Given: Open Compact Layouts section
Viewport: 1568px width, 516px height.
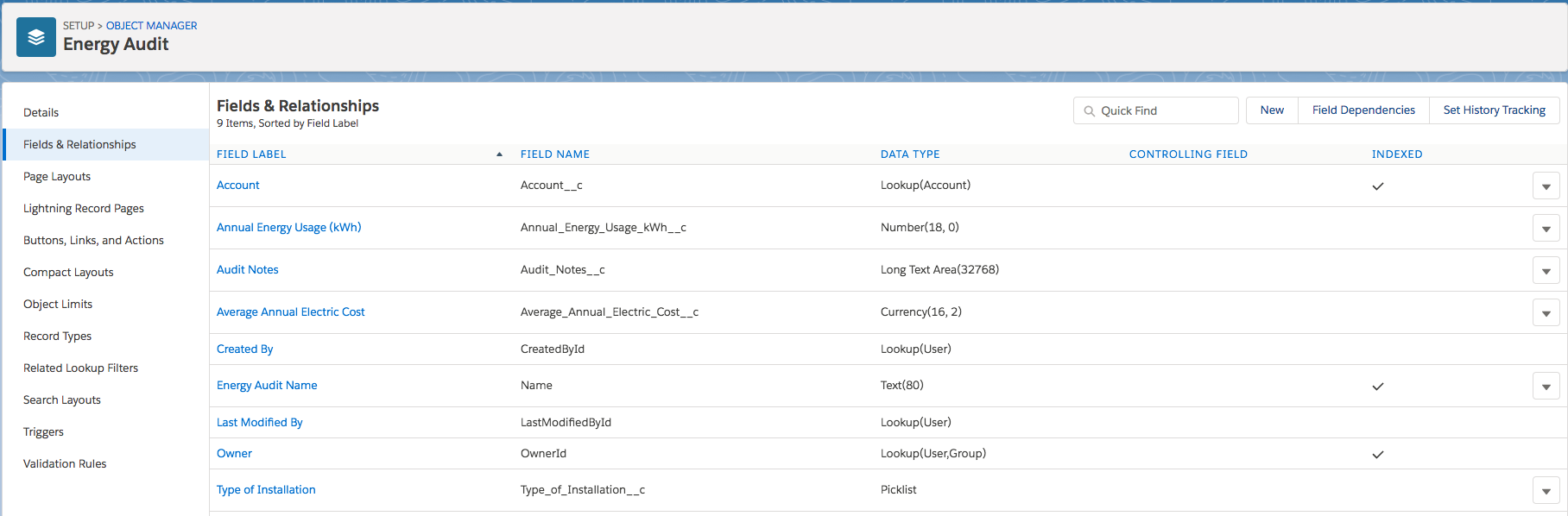Looking at the screenshot, I should click(x=68, y=272).
